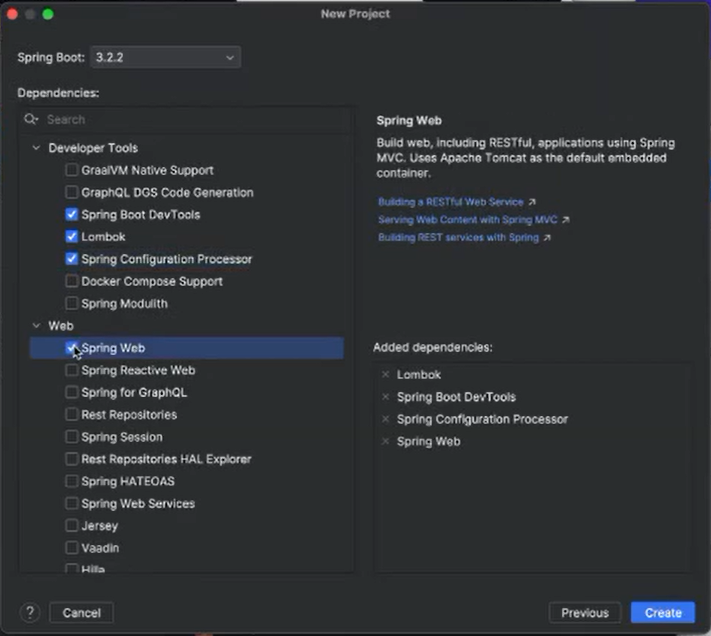Check the Rest Repositories option
The image size is (711, 636).
point(71,414)
